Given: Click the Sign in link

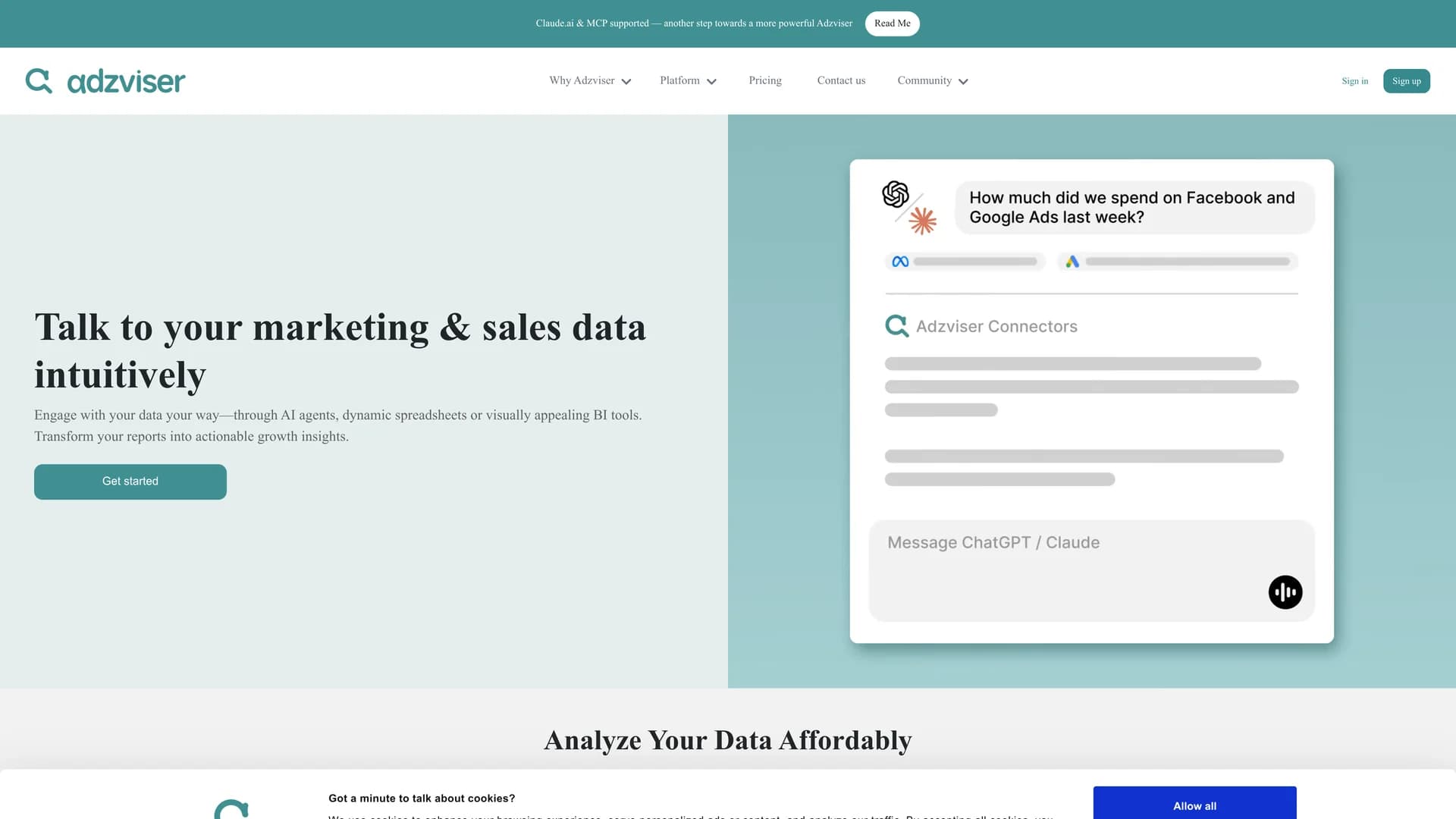Looking at the screenshot, I should [1354, 81].
